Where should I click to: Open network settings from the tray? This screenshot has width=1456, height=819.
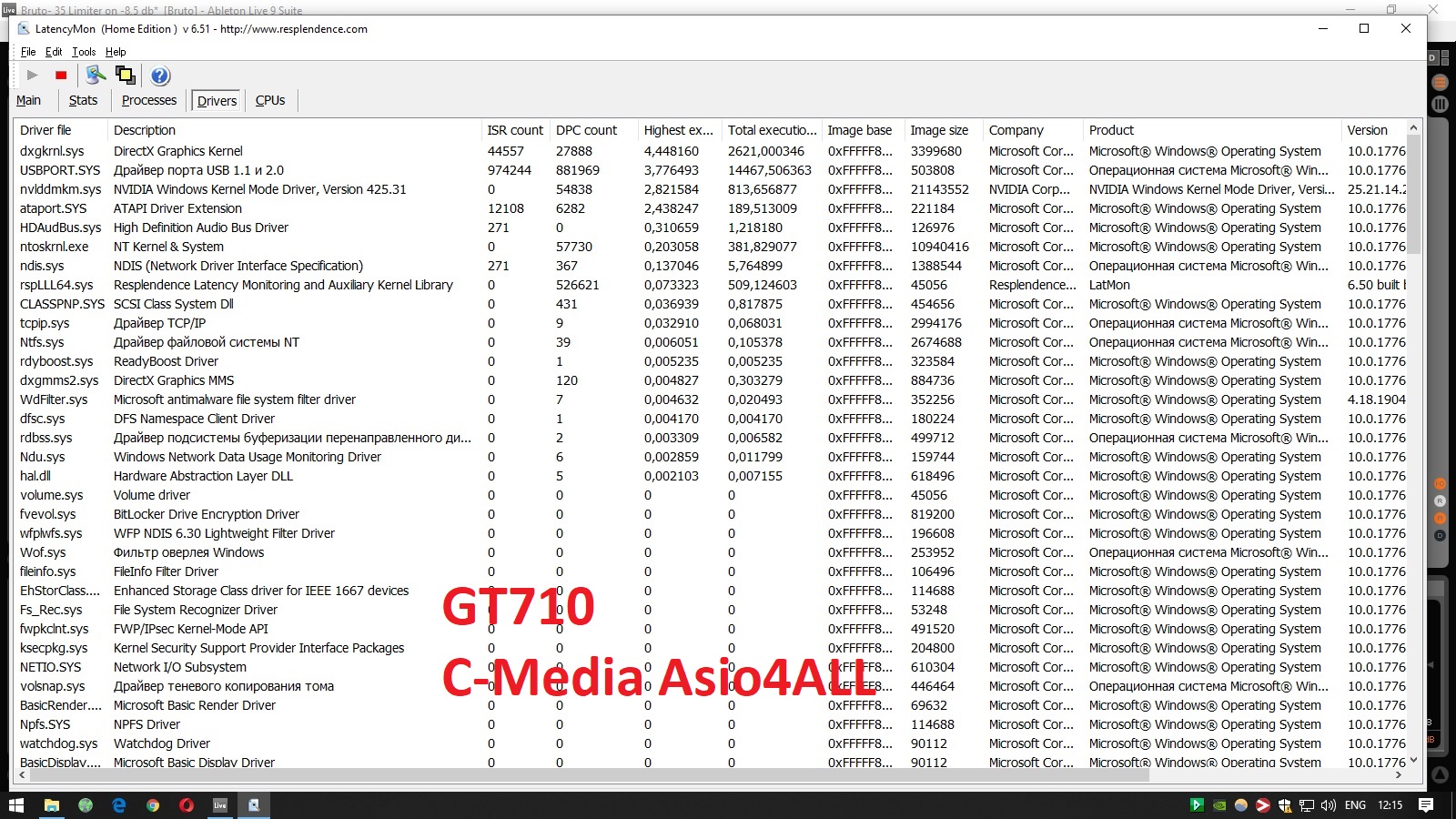click(1307, 805)
